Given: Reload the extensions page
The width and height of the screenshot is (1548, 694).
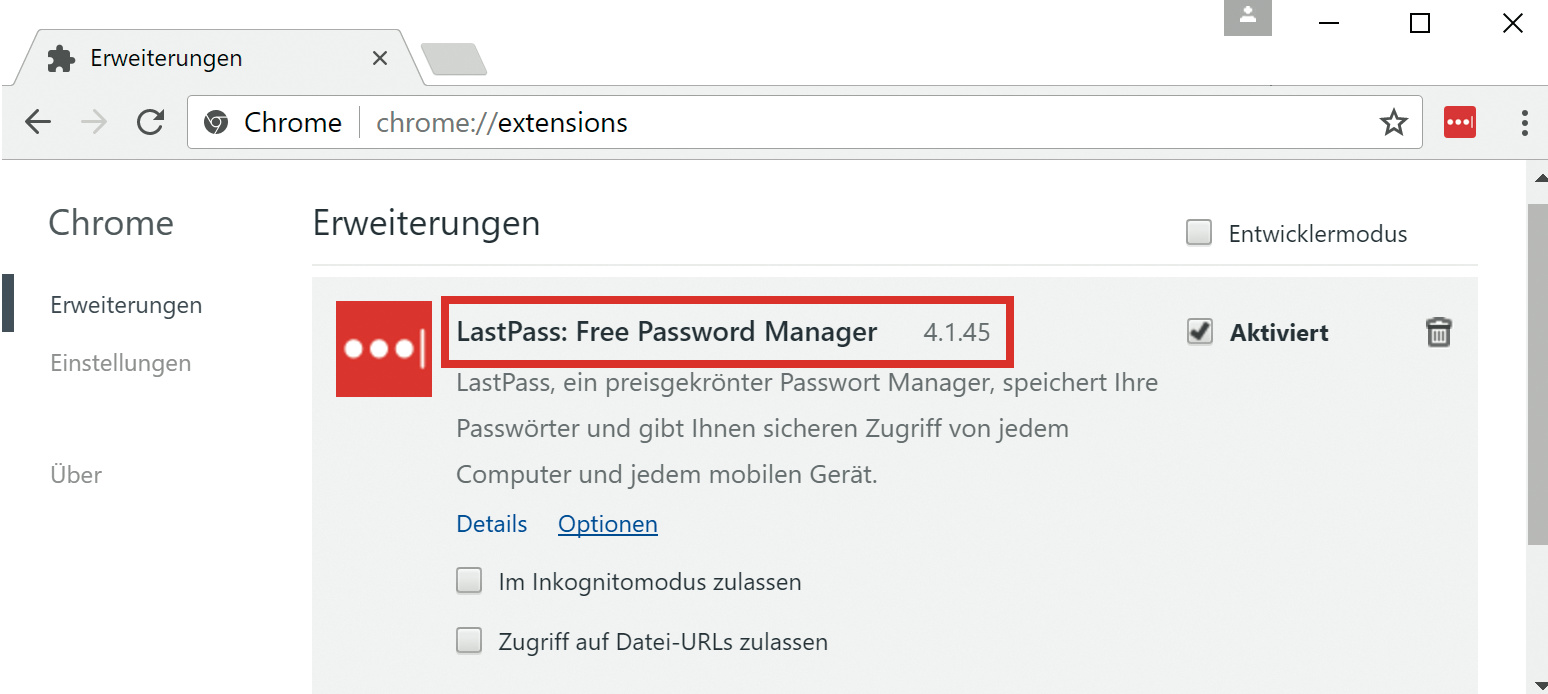Looking at the screenshot, I should [x=151, y=123].
